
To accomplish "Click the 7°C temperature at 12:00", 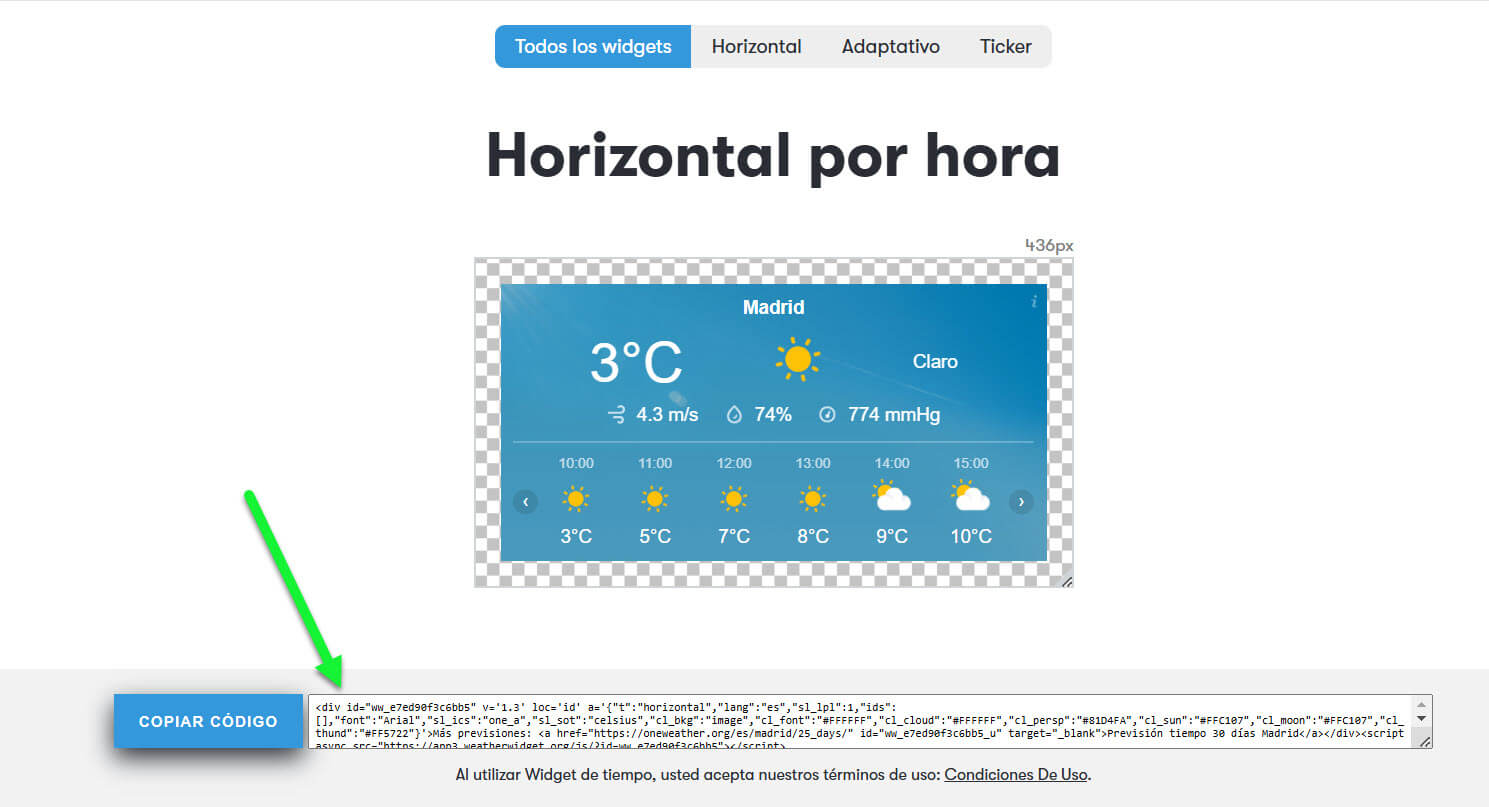I will (x=734, y=537).
